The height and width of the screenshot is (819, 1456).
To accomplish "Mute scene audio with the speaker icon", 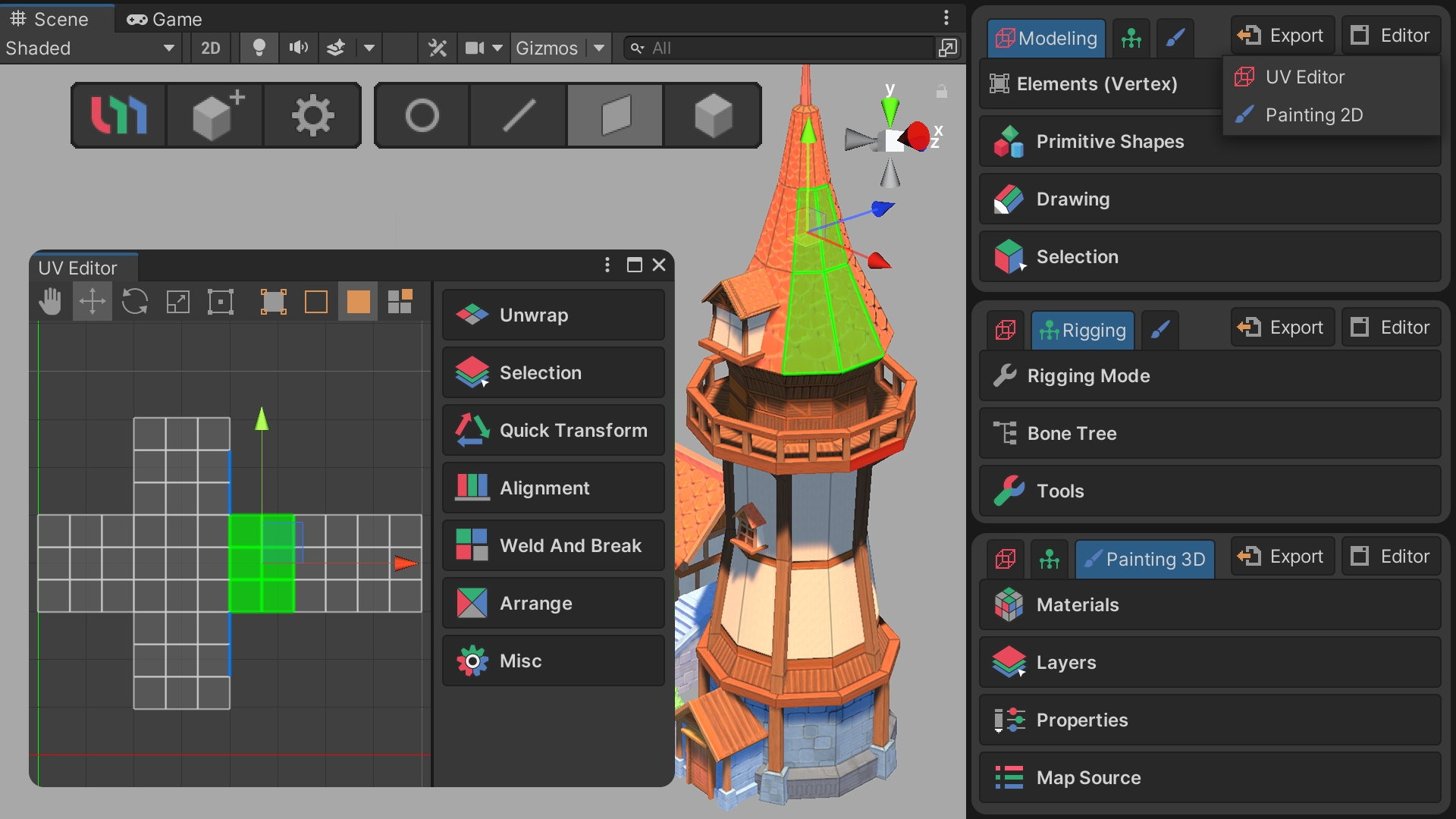I will coord(298,48).
